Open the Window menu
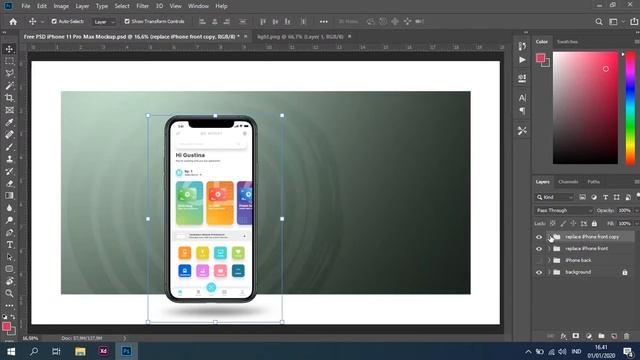 coord(198,6)
